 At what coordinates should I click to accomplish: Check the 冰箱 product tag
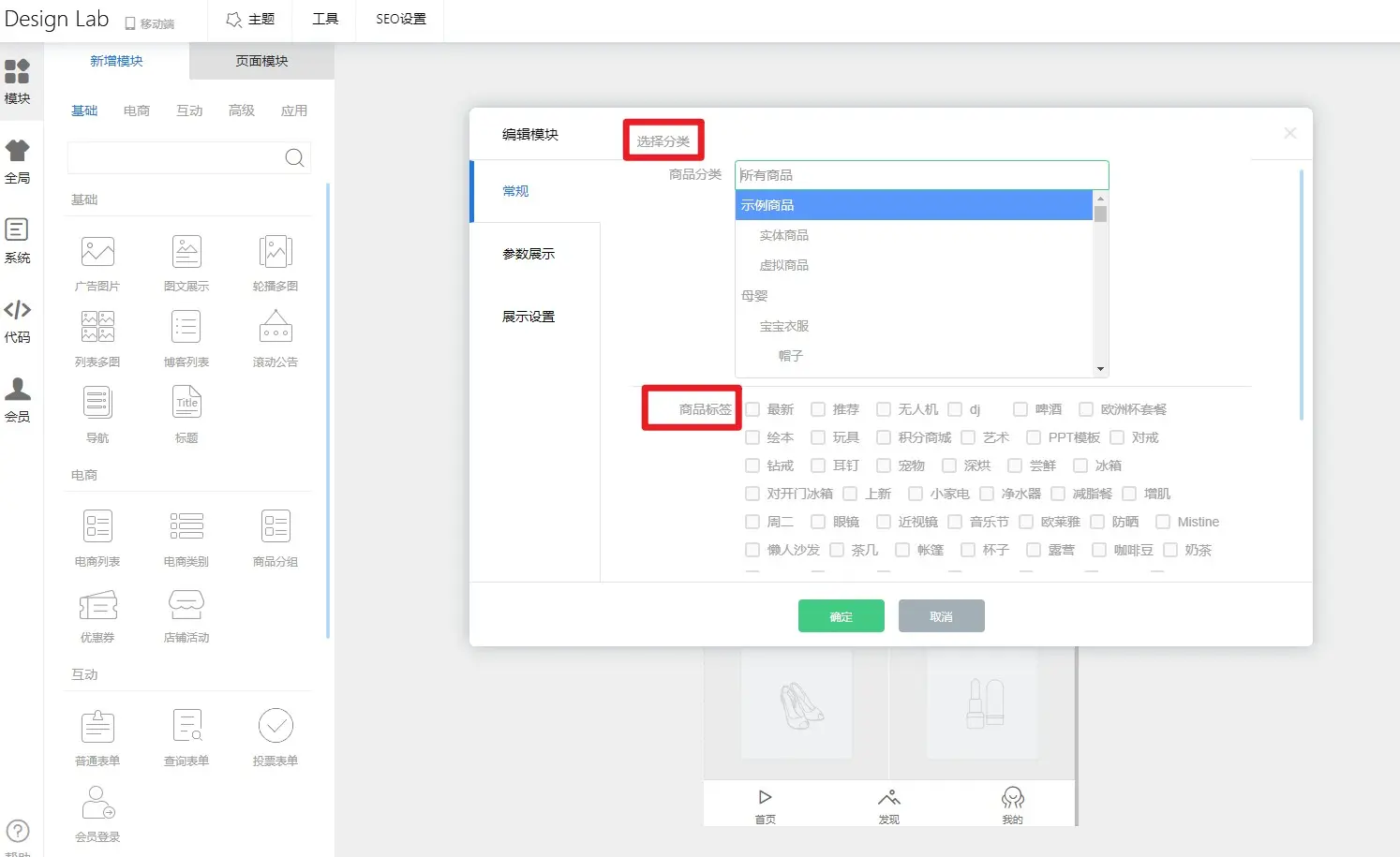tap(1080, 465)
